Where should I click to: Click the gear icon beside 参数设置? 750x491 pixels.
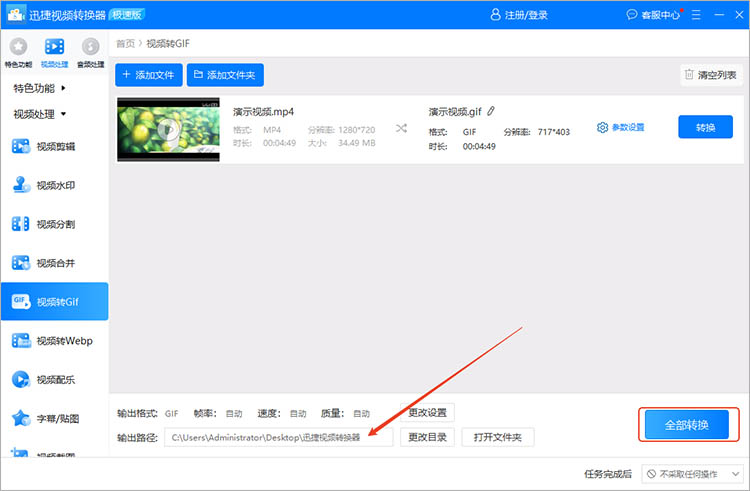coord(602,127)
